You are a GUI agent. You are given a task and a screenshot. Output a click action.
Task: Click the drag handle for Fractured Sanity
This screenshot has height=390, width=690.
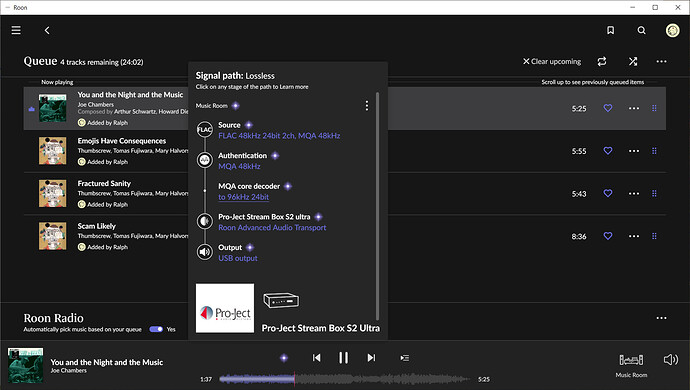pyautogui.click(x=654, y=194)
